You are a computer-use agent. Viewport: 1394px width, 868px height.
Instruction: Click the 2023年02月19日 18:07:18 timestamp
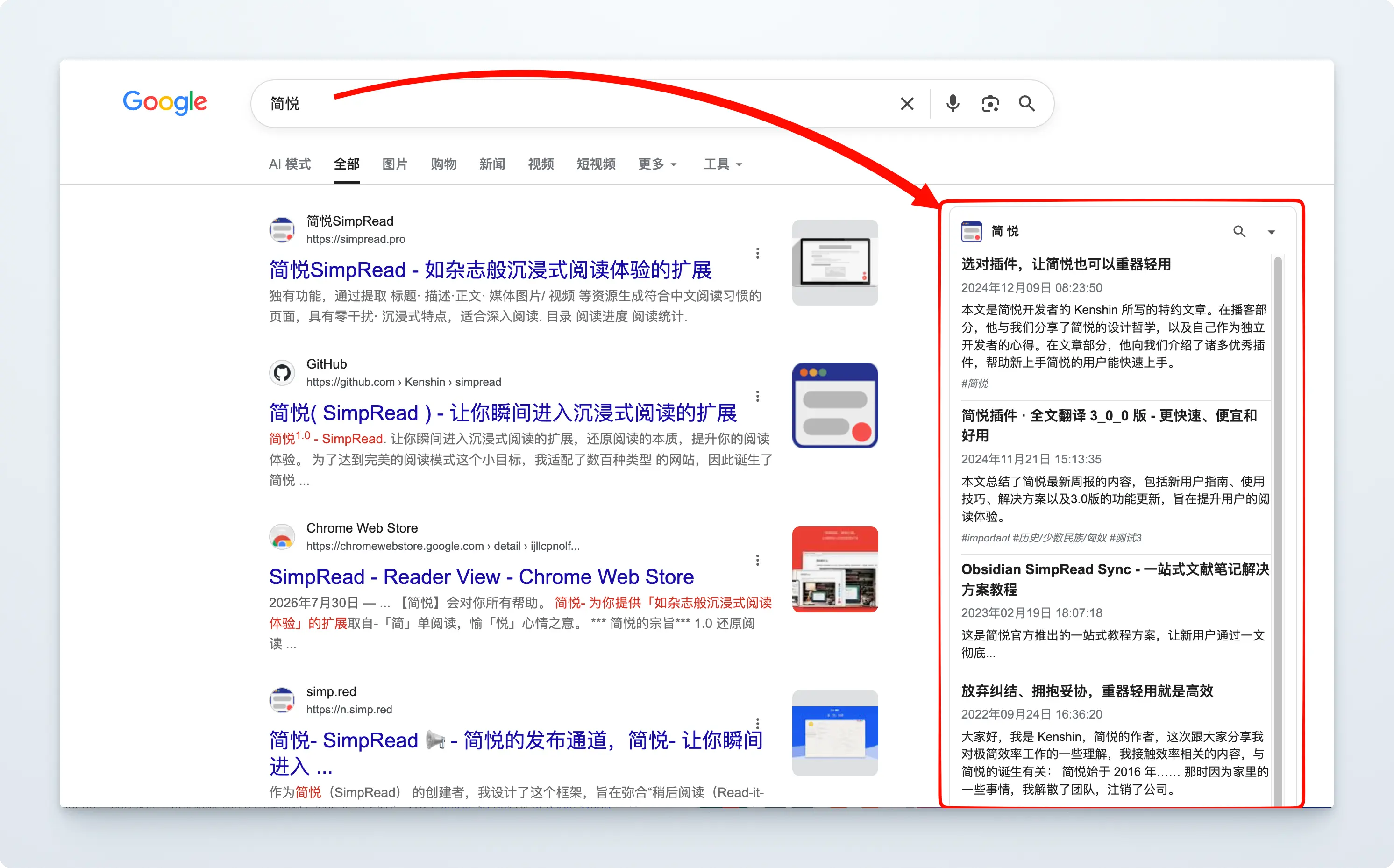coord(1032,613)
